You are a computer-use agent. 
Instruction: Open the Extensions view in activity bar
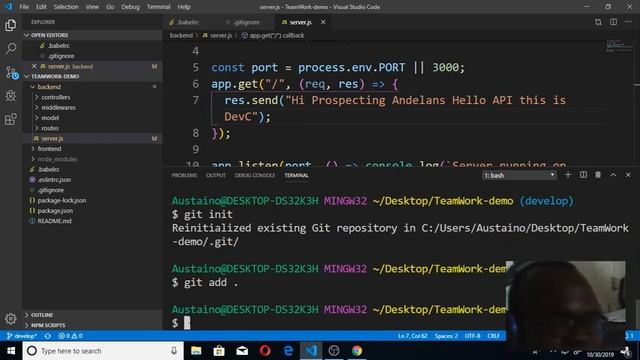(x=11, y=119)
